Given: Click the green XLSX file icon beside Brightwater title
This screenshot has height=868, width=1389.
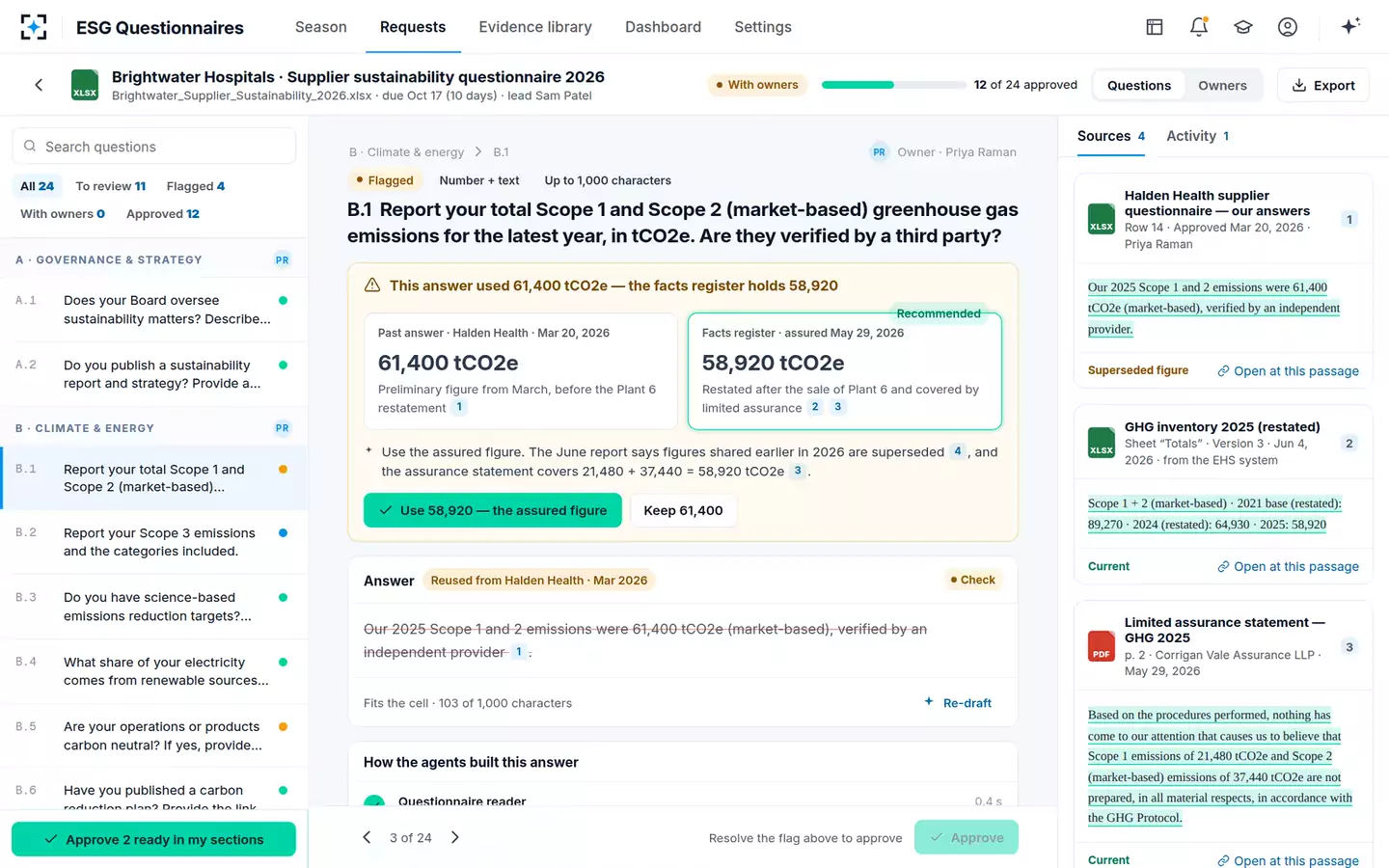Looking at the screenshot, I should (85, 85).
